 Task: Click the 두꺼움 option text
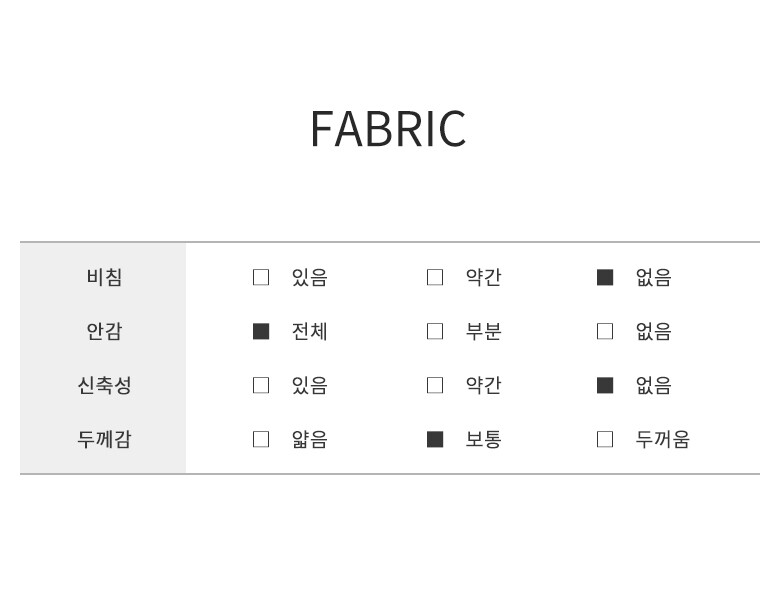tap(662, 439)
